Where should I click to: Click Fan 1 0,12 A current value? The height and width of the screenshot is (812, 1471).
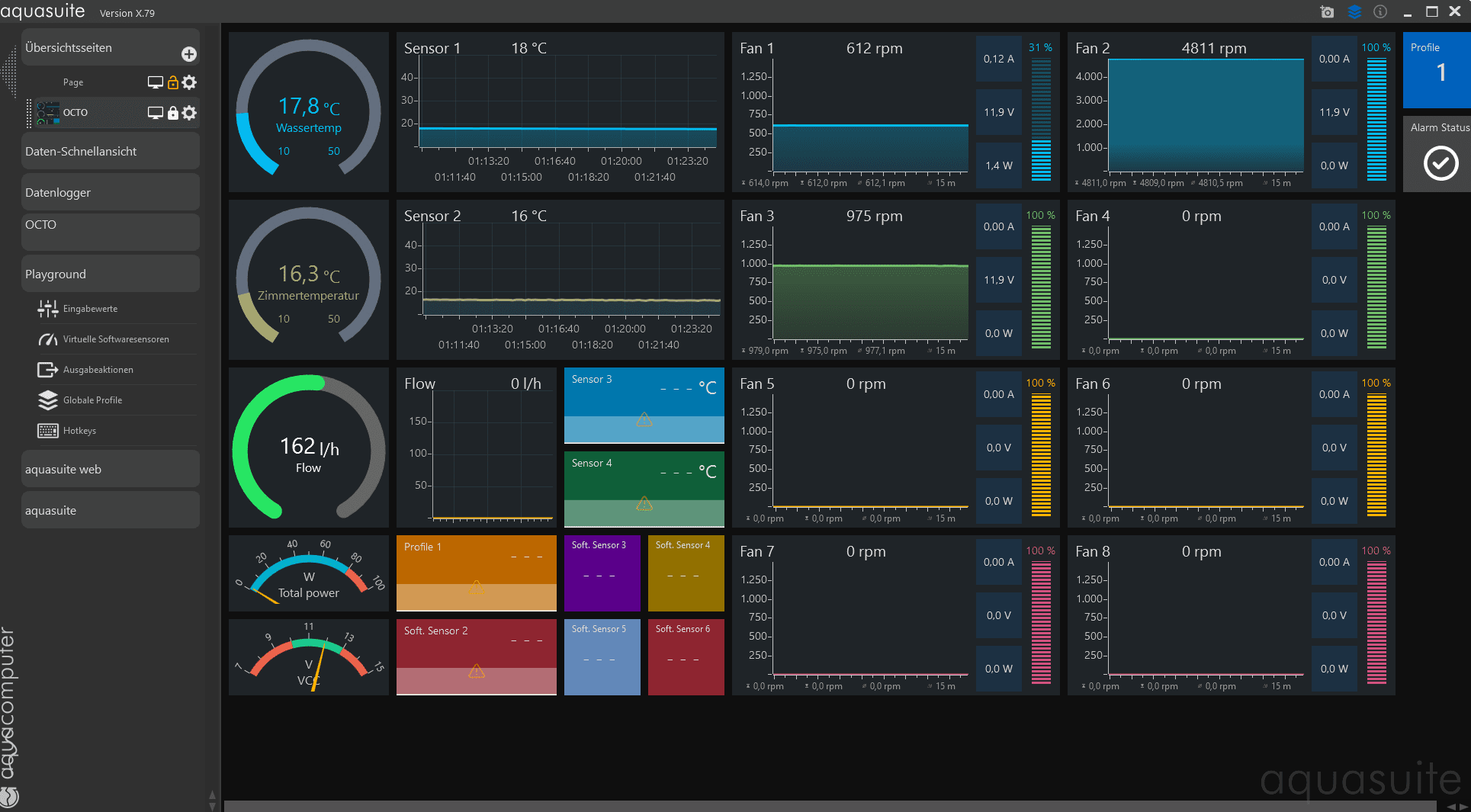pyautogui.click(x=999, y=59)
